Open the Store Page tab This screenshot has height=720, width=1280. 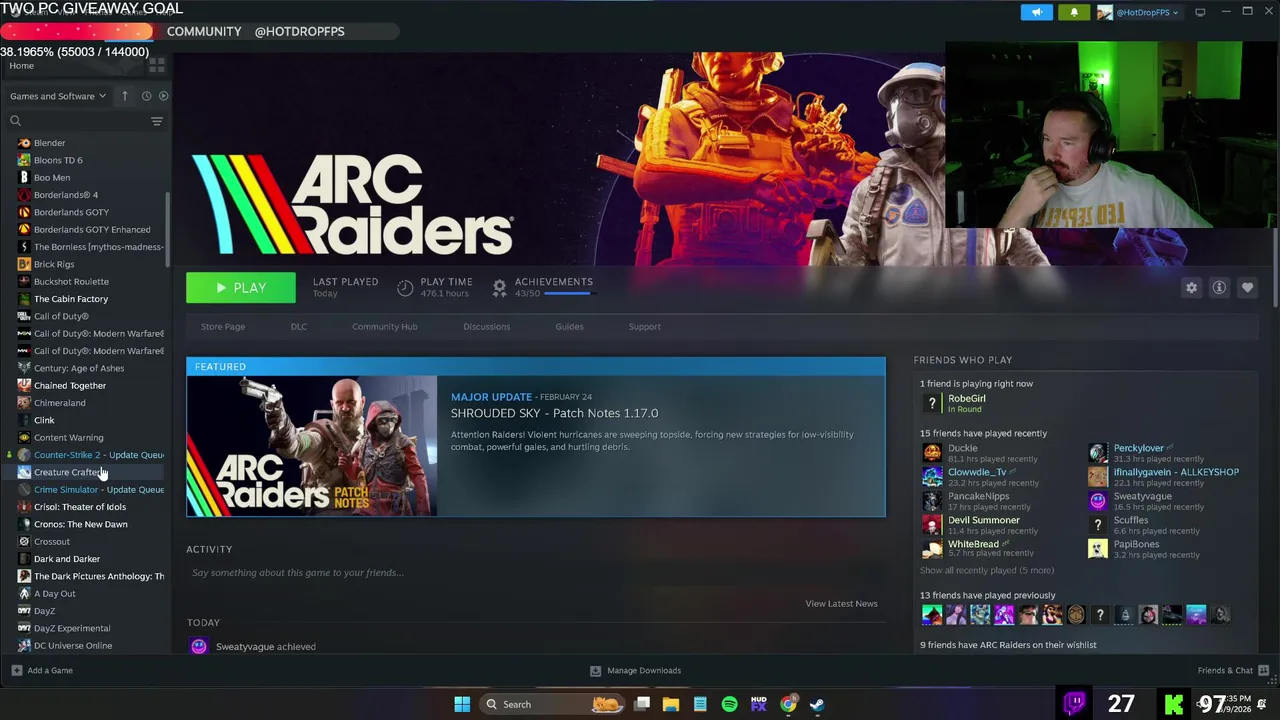[223, 327]
